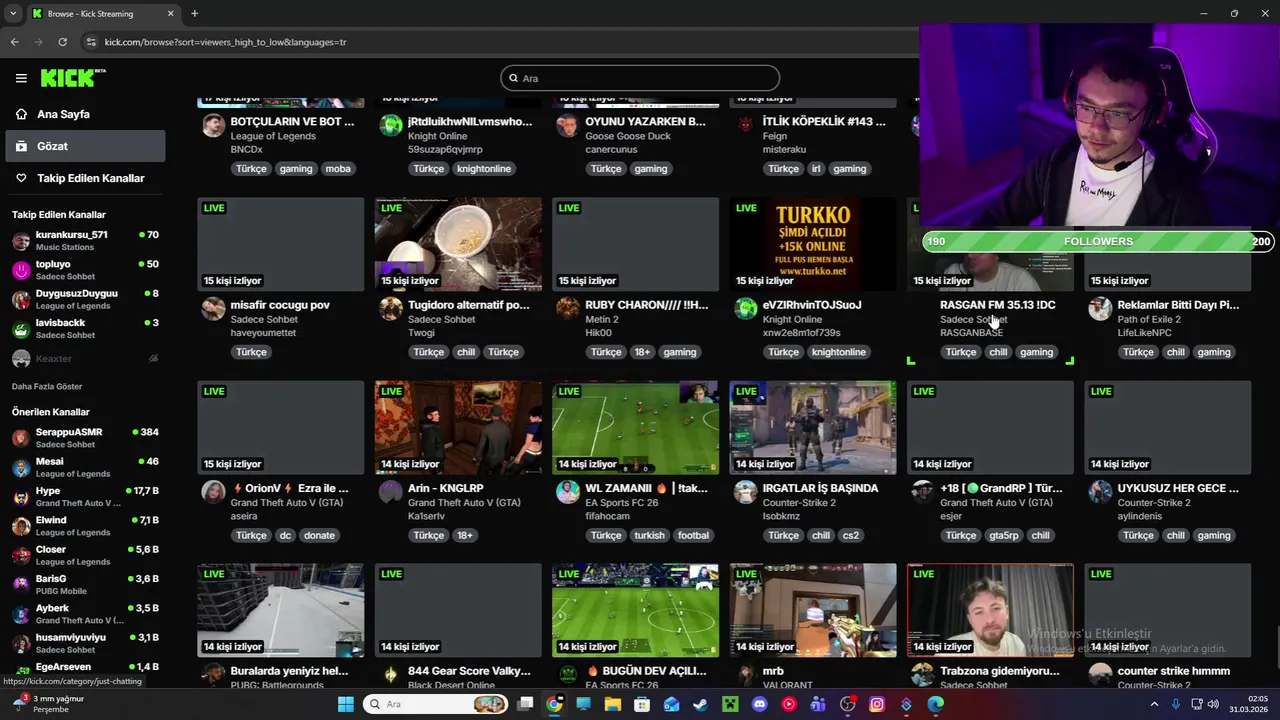The height and width of the screenshot is (720, 1280).
Task: Open Steam from the taskbar
Action: (x=700, y=704)
